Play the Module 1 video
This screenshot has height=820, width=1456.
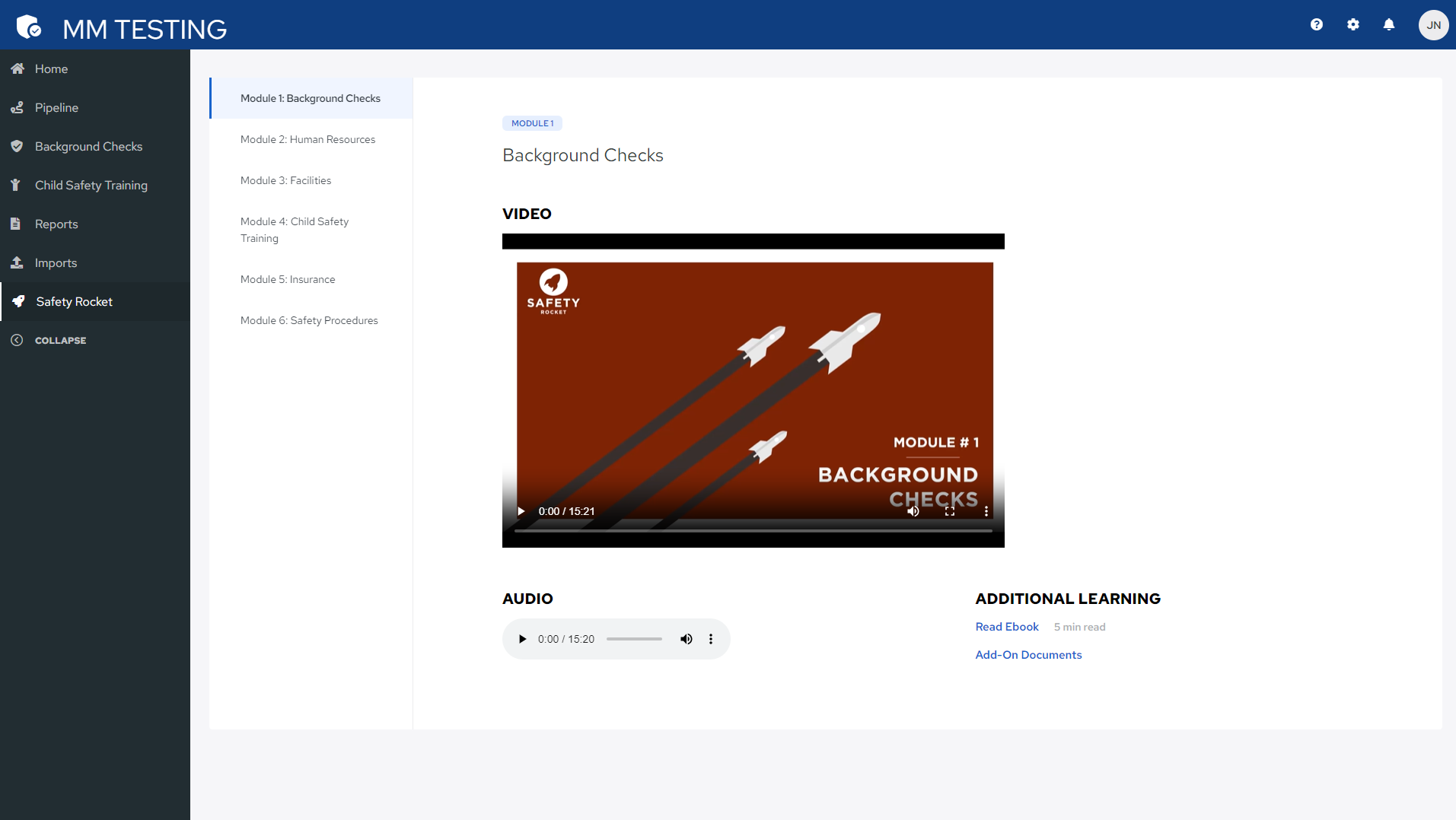521,511
